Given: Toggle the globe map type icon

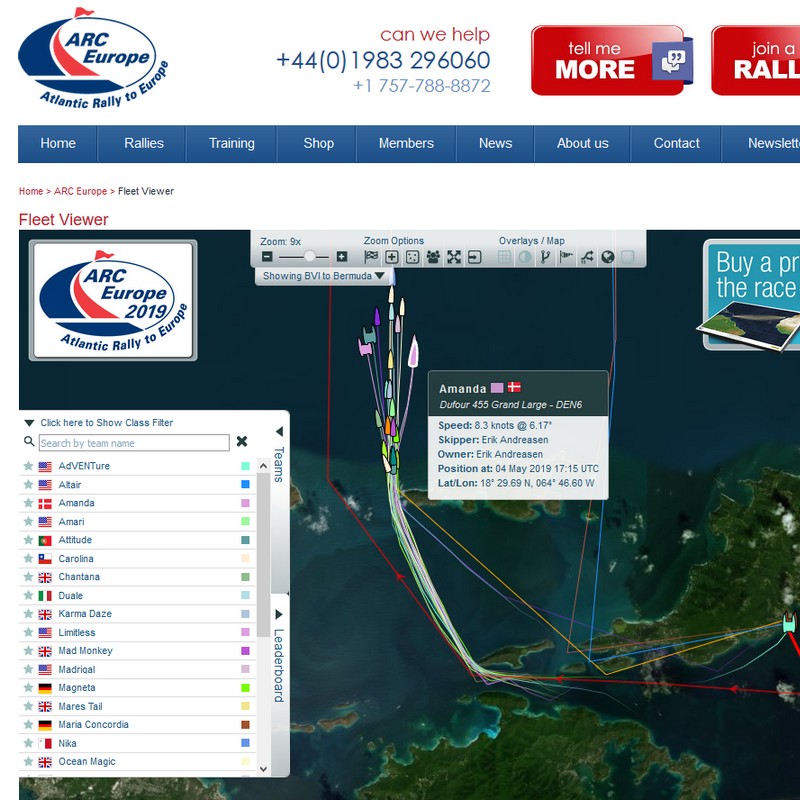Looking at the screenshot, I should (x=607, y=257).
